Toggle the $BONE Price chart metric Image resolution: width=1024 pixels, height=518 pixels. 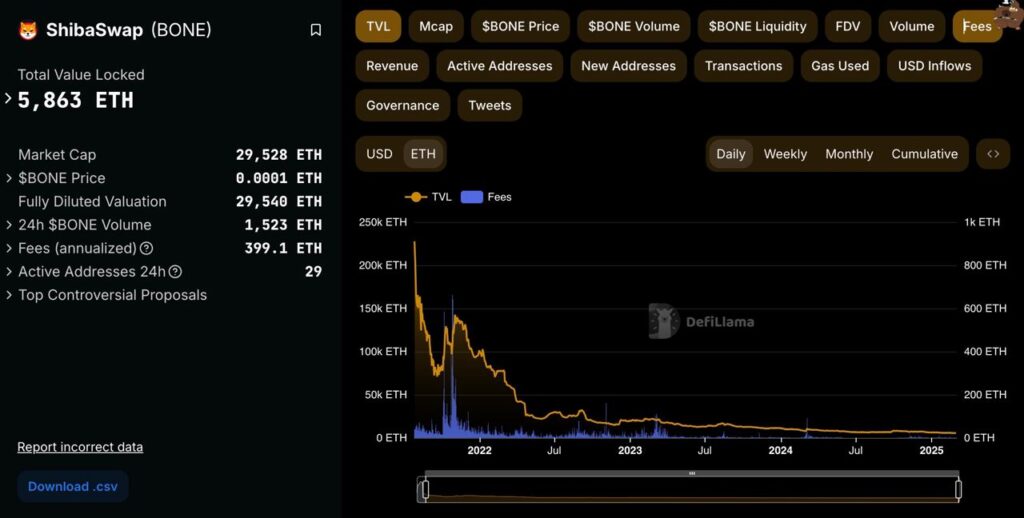[x=520, y=27]
